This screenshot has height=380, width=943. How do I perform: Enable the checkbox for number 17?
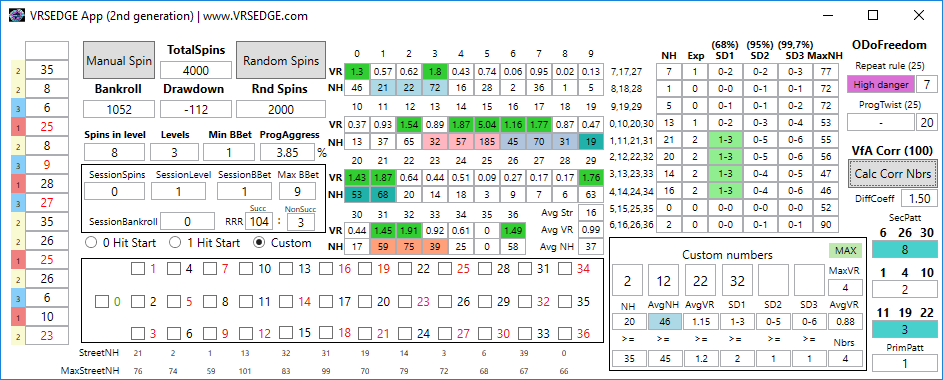pos(325,301)
